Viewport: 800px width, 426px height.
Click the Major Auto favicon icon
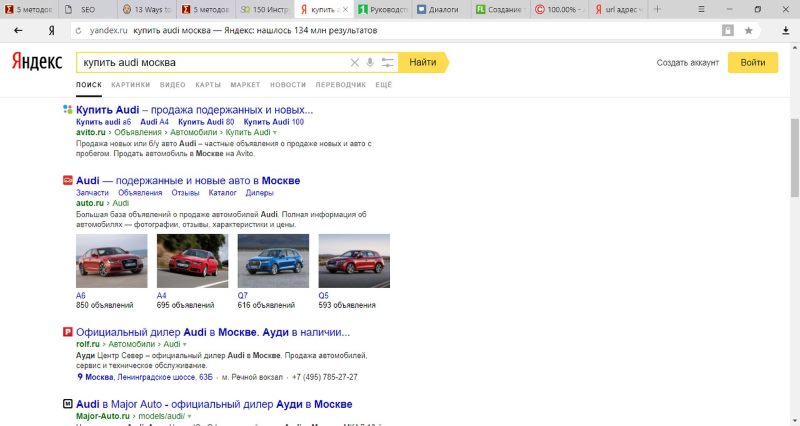point(67,404)
